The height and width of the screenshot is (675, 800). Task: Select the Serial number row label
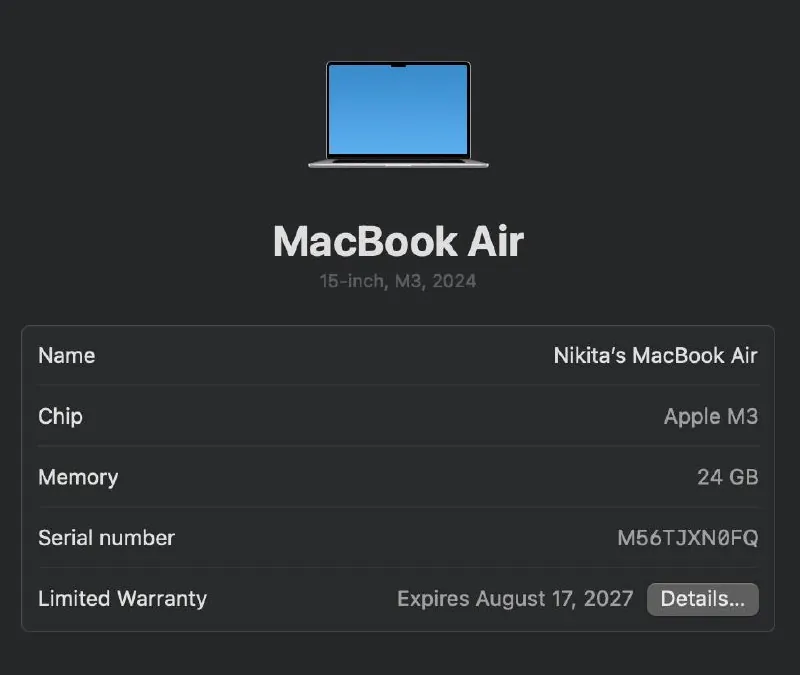click(x=107, y=538)
